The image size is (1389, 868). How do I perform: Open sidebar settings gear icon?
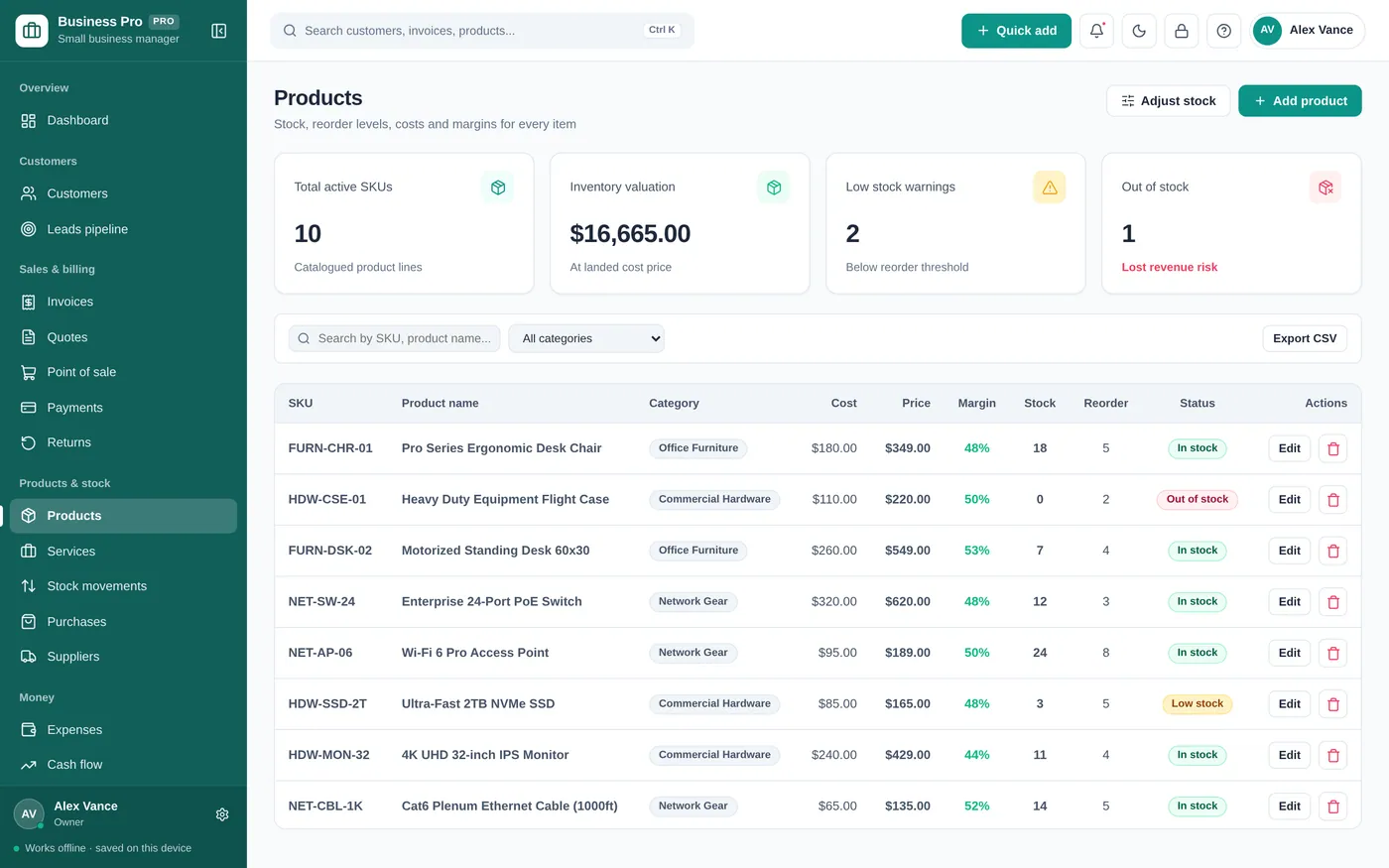(x=222, y=814)
